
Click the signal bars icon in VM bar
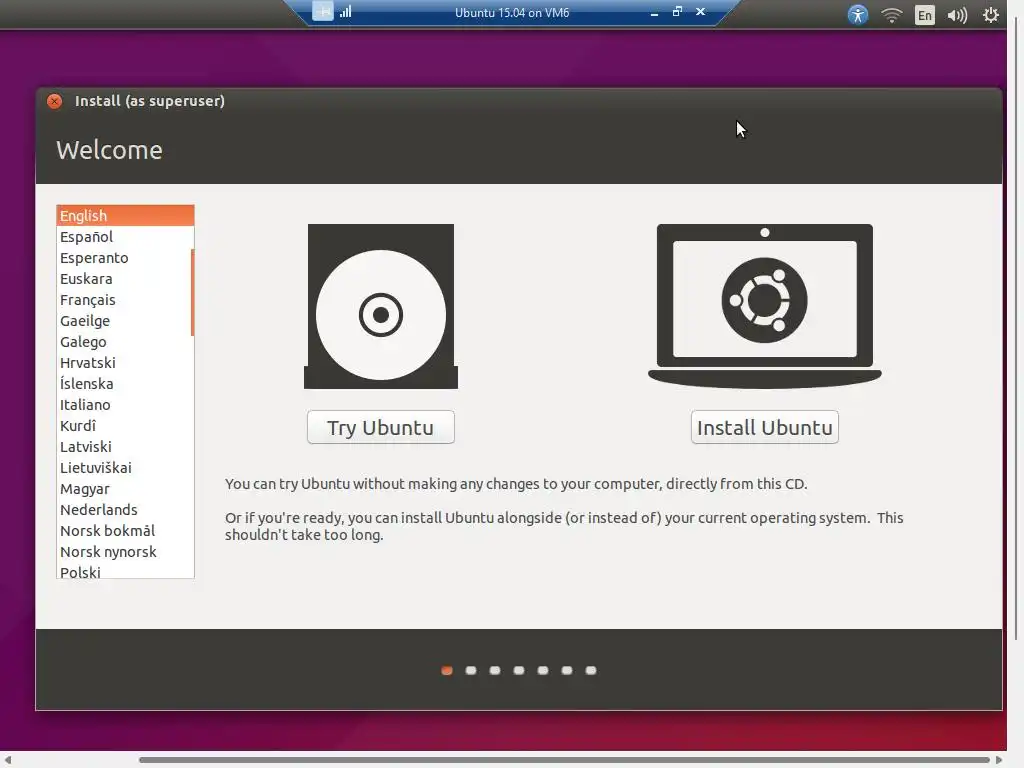345,11
